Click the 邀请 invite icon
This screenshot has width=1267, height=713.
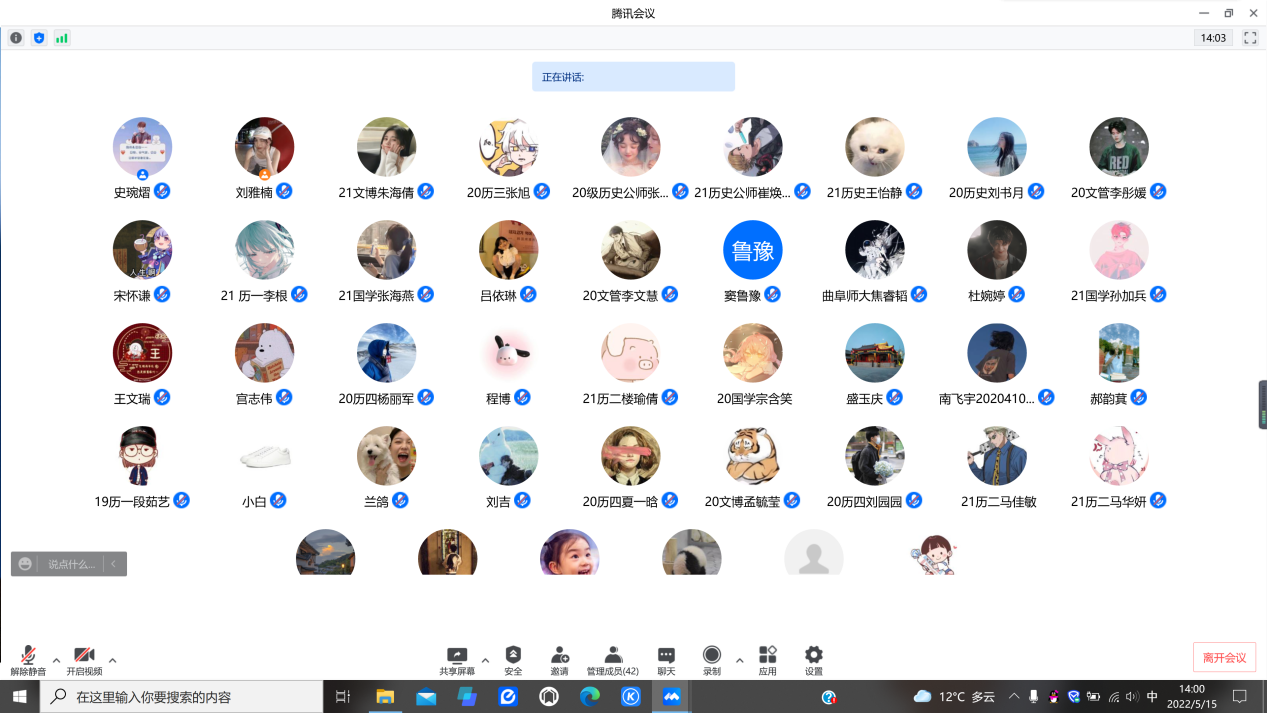pos(559,660)
